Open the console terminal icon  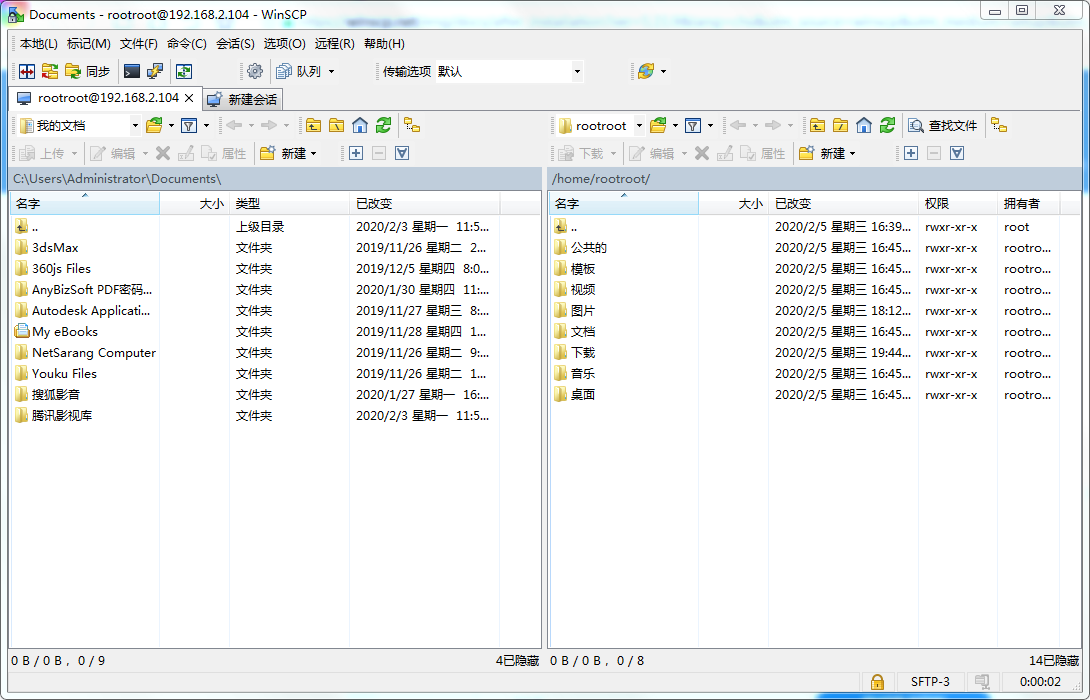(131, 71)
